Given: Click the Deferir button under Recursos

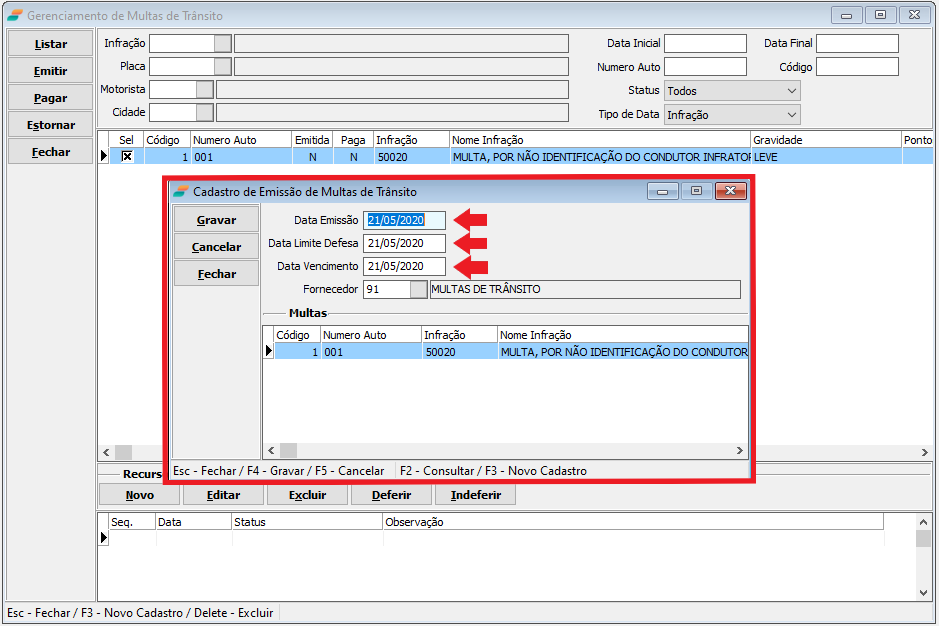Looking at the screenshot, I should [x=391, y=495].
